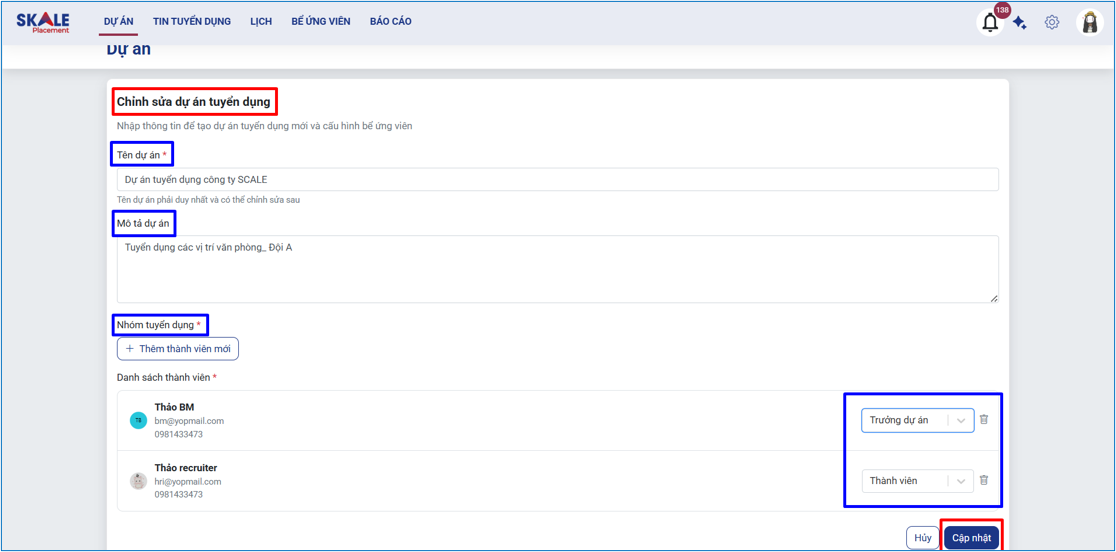This screenshot has width=1116, height=552.
Task: Focus the Tên dự án input field
Action: (557, 180)
